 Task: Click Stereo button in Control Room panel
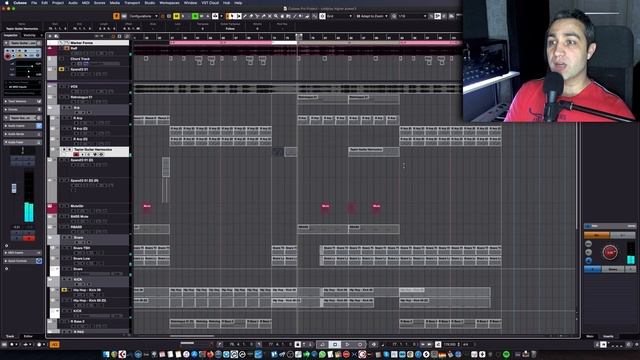613,269
